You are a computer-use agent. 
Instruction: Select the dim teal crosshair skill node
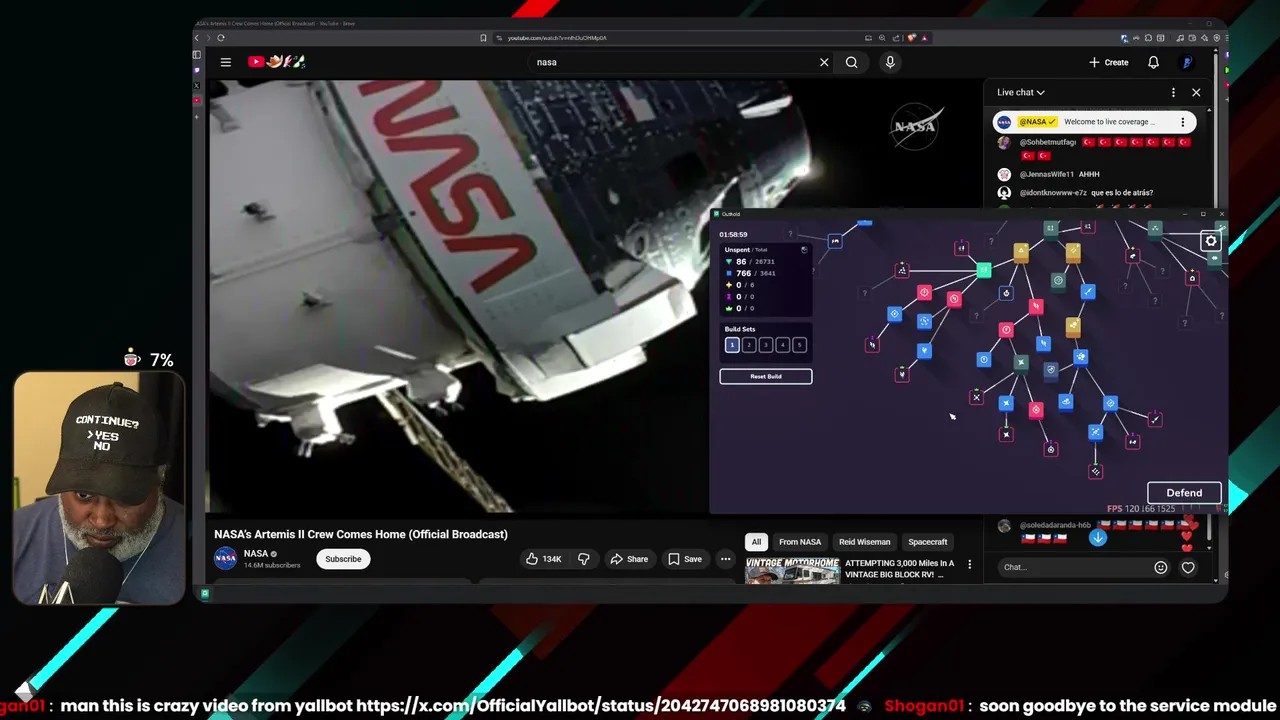(x=1058, y=281)
